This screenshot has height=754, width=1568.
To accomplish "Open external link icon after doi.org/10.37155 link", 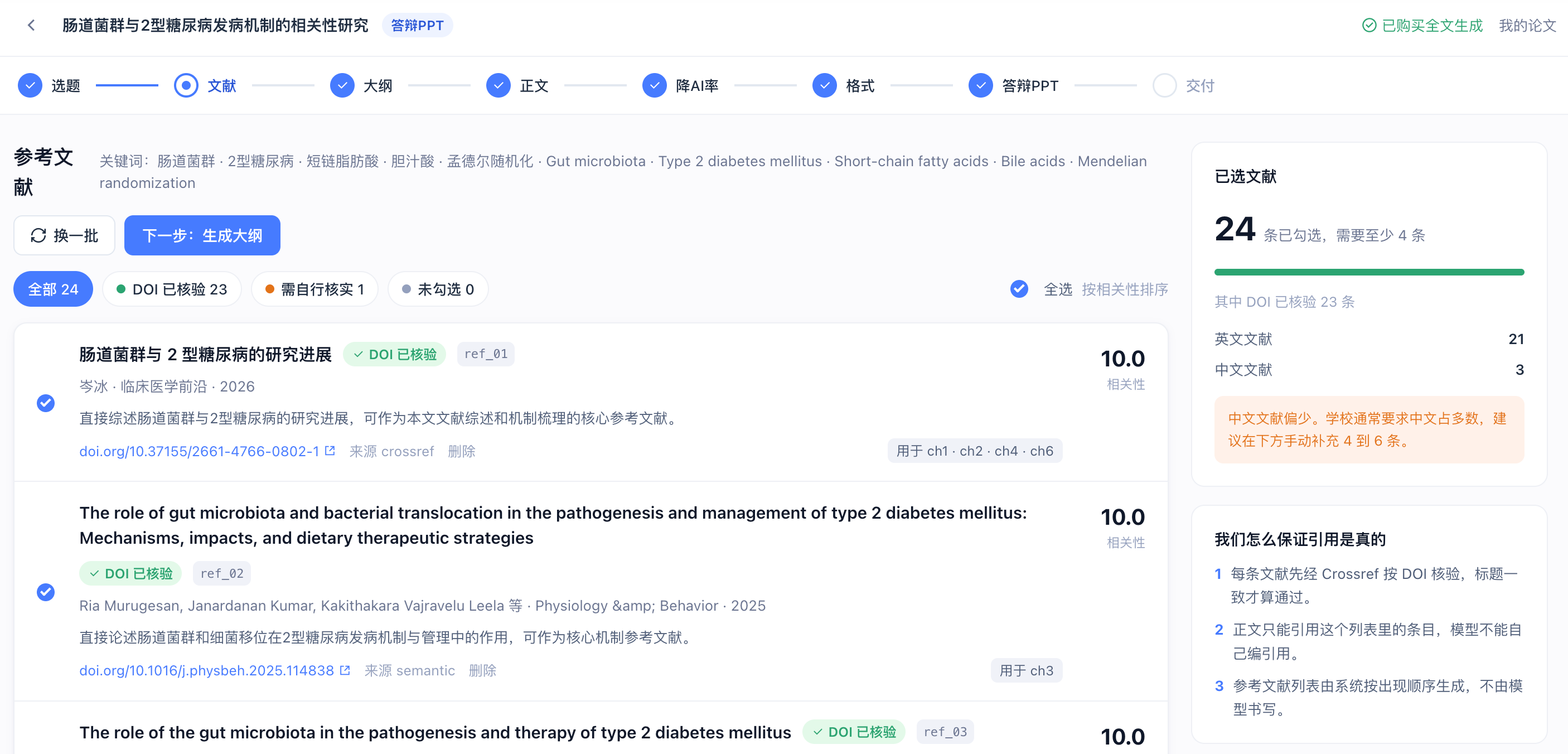I will [330, 451].
